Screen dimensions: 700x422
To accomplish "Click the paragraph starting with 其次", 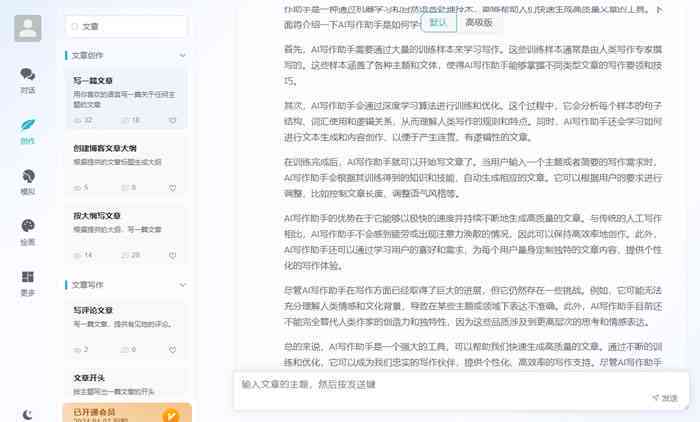I will 473,121.
